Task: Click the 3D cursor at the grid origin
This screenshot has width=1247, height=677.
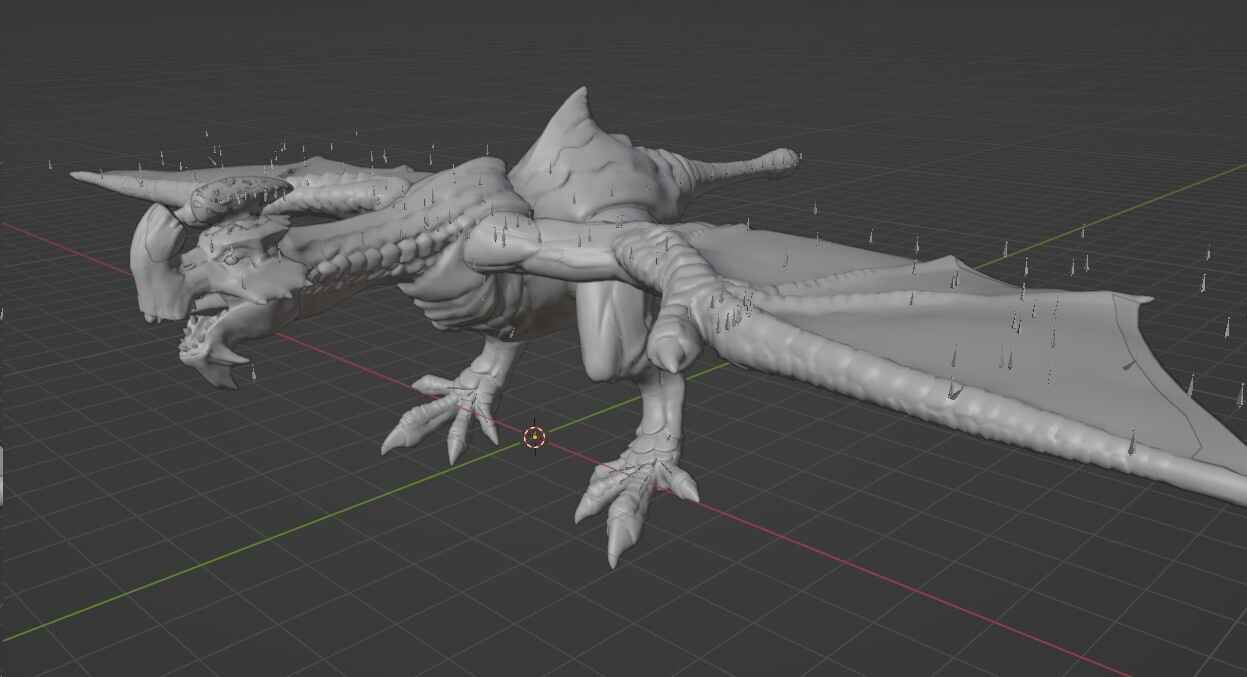Action: click(x=535, y=437)
